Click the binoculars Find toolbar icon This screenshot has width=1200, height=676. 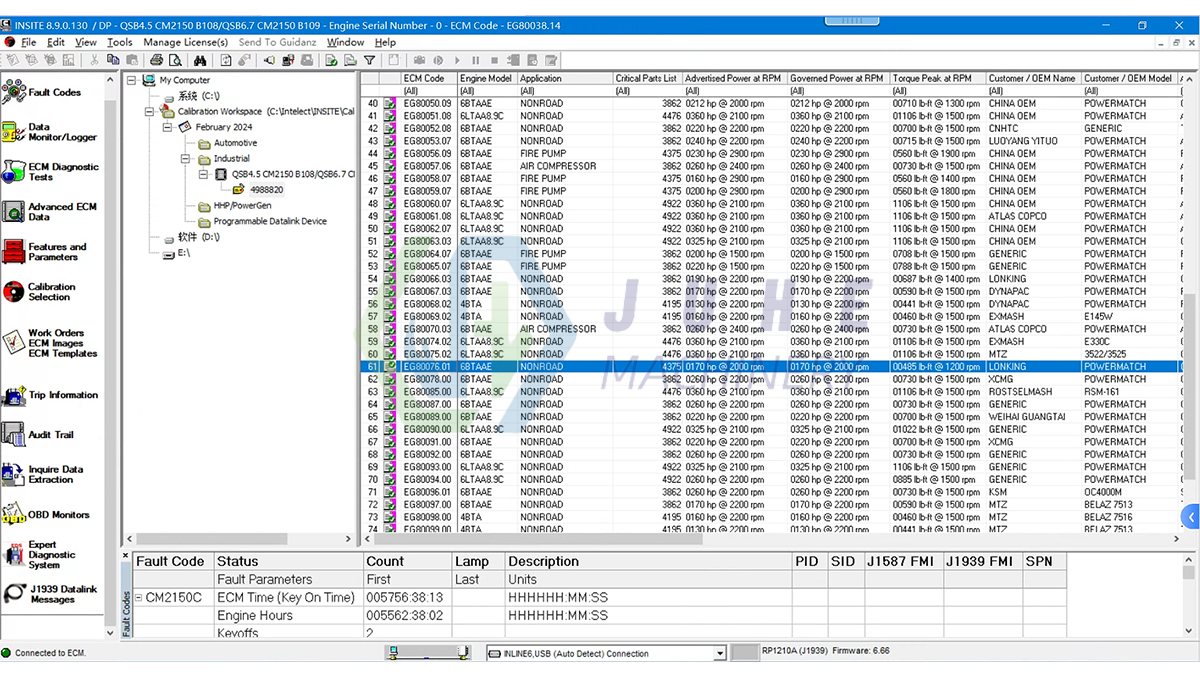point(202,60)
